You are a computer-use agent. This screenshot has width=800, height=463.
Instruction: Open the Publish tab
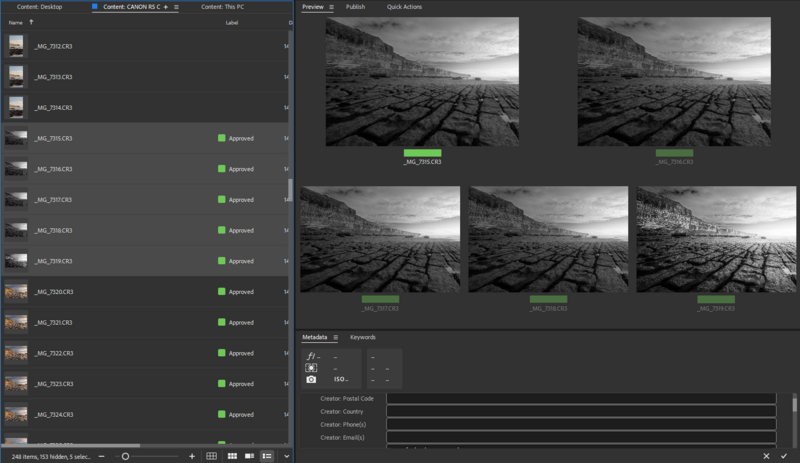click(x=355, y=7)
